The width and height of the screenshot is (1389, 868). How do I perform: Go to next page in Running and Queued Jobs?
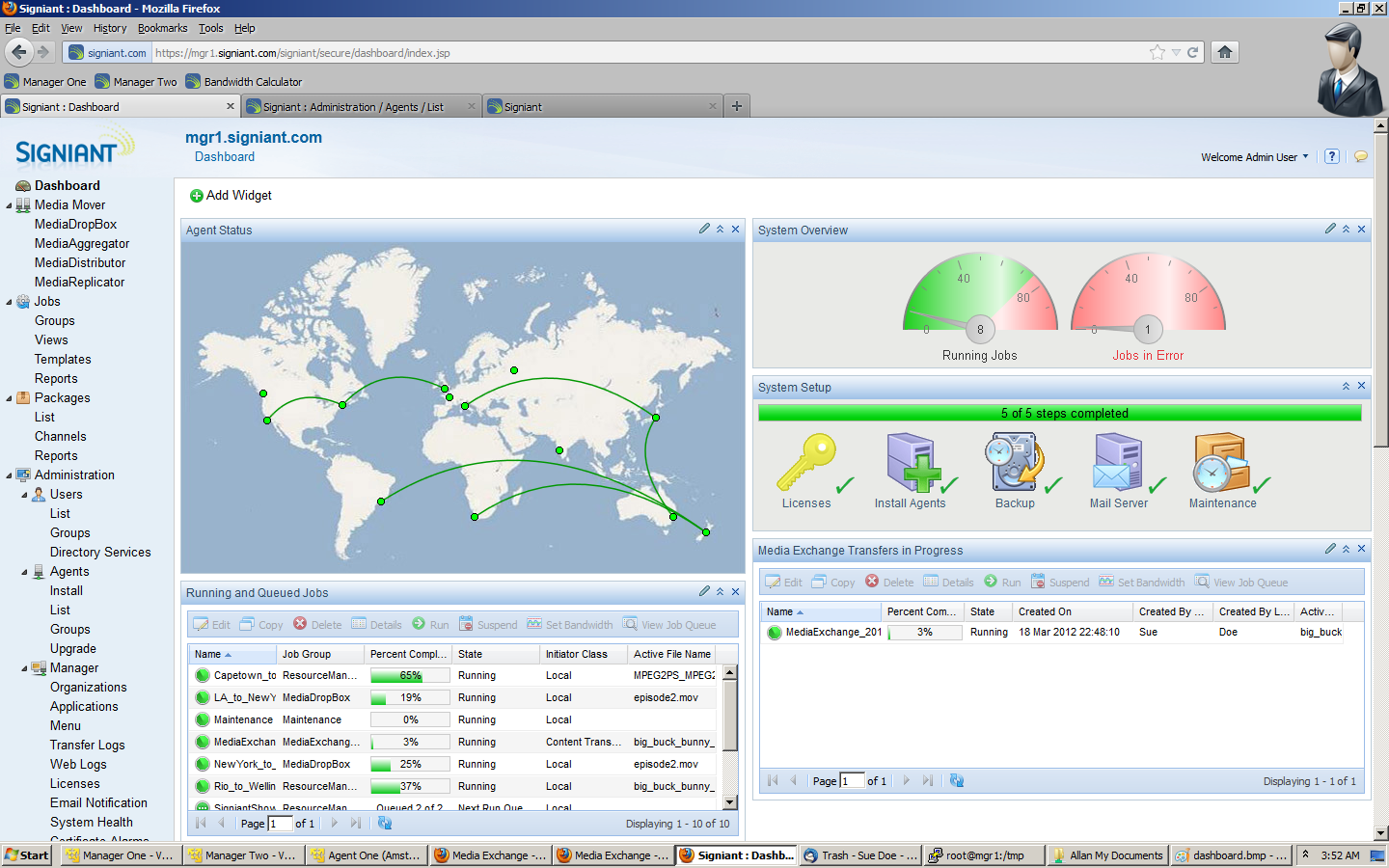click(x=334, y=823)
